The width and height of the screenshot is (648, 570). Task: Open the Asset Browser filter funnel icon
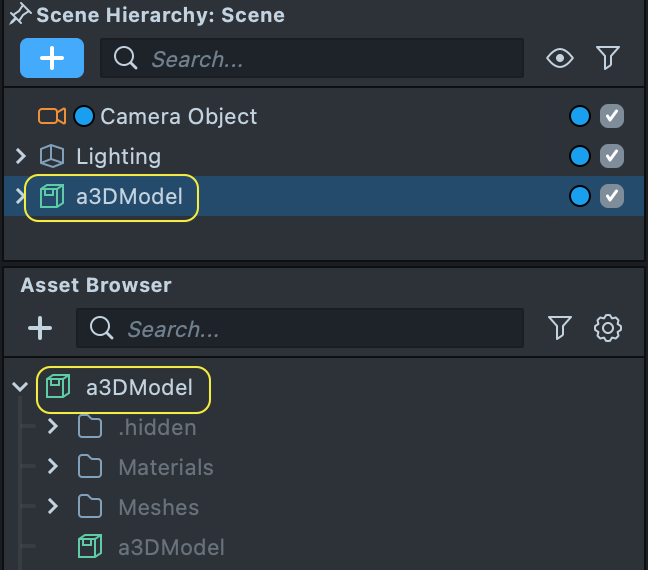tap(560, 327)
